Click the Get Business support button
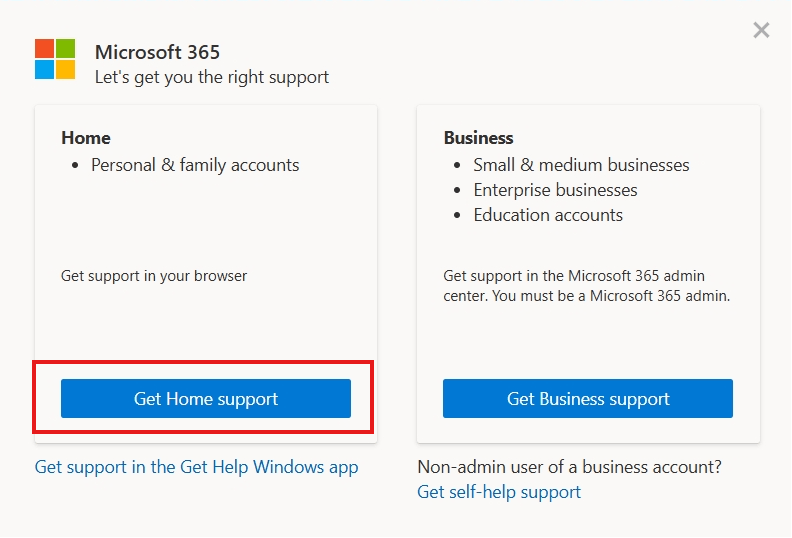The width and height of the screenshot is (792, 538). click(x=588, y=399)
